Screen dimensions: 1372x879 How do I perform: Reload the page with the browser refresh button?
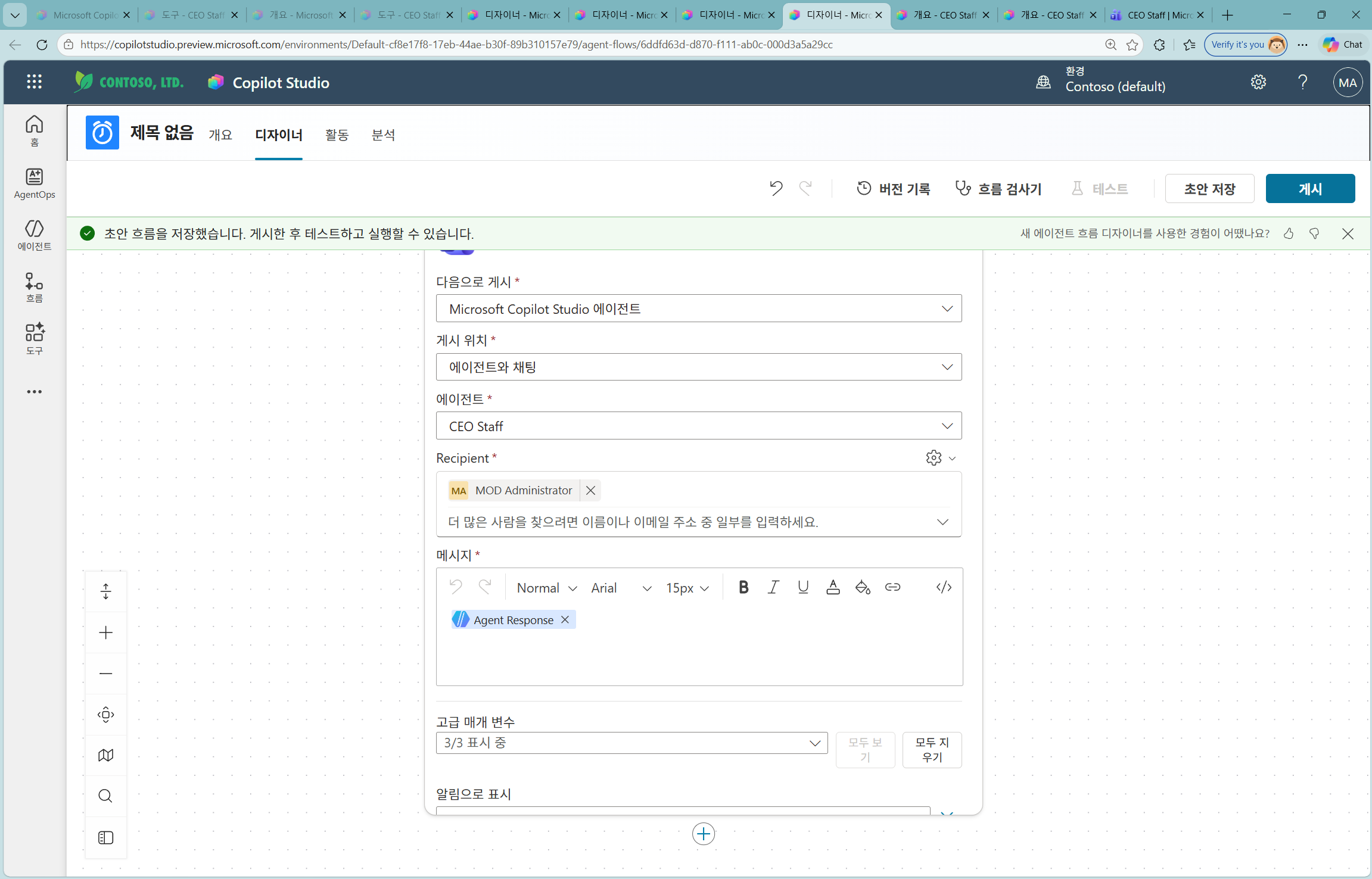click(42, 45)
